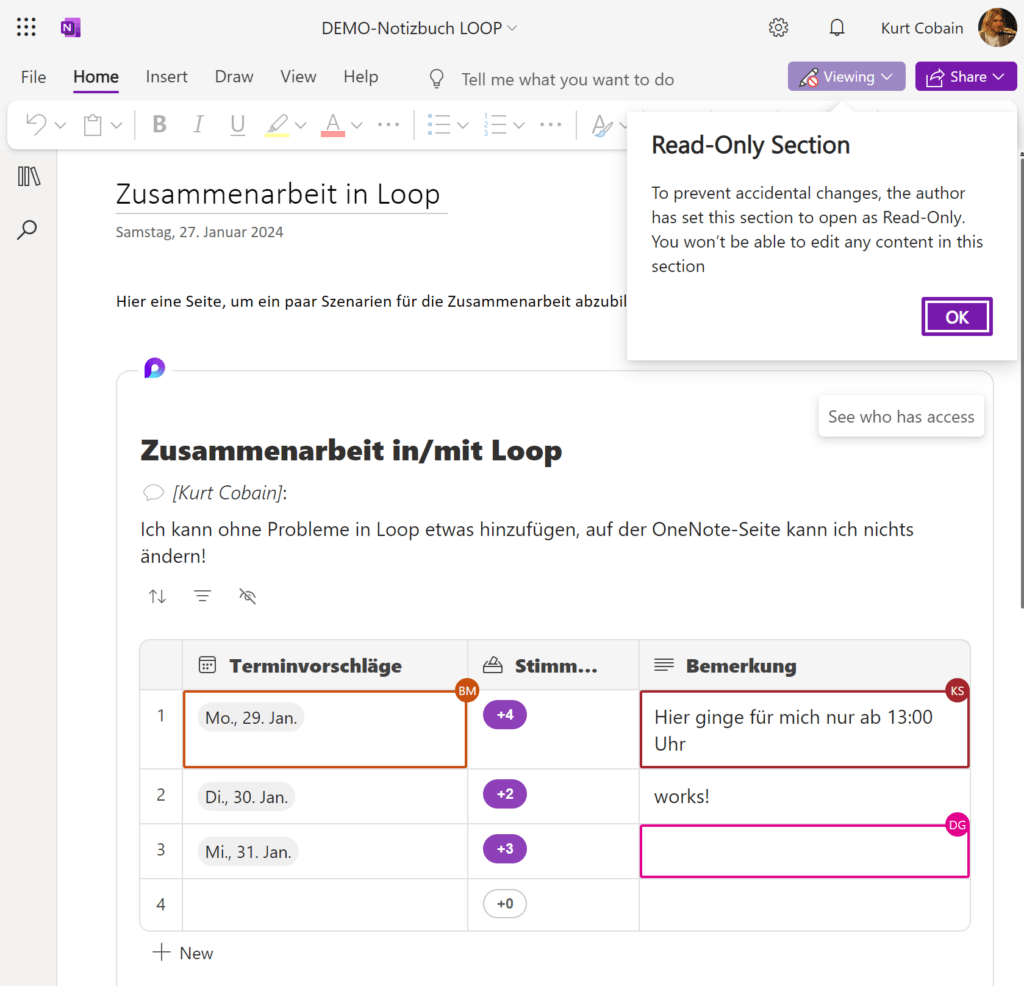
Task: Click the page title Zusammenarbeit in Loop
Action: pos(278,194)
